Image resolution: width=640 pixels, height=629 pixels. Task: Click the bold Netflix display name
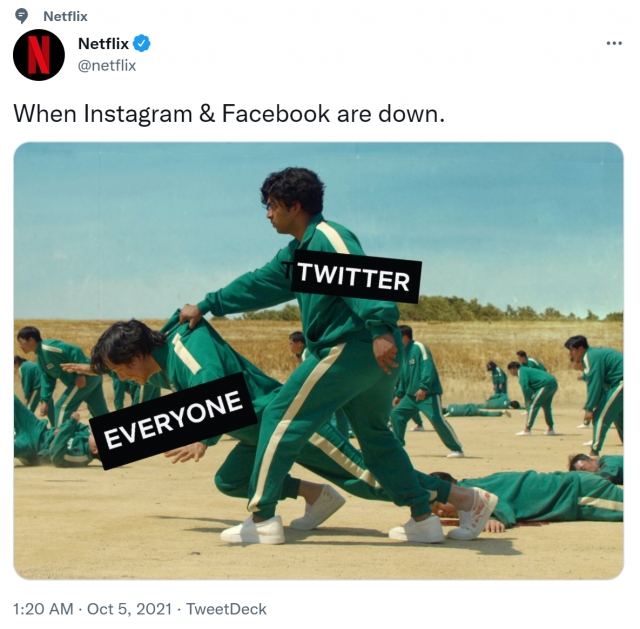103,44
